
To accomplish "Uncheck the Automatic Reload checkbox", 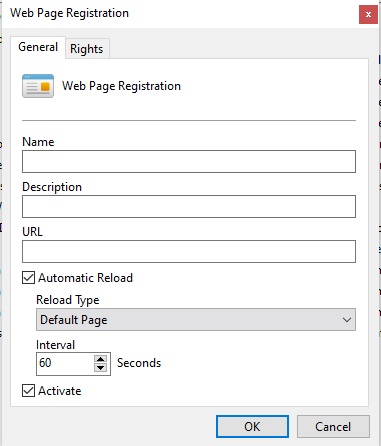I will [x=28, y=278].
